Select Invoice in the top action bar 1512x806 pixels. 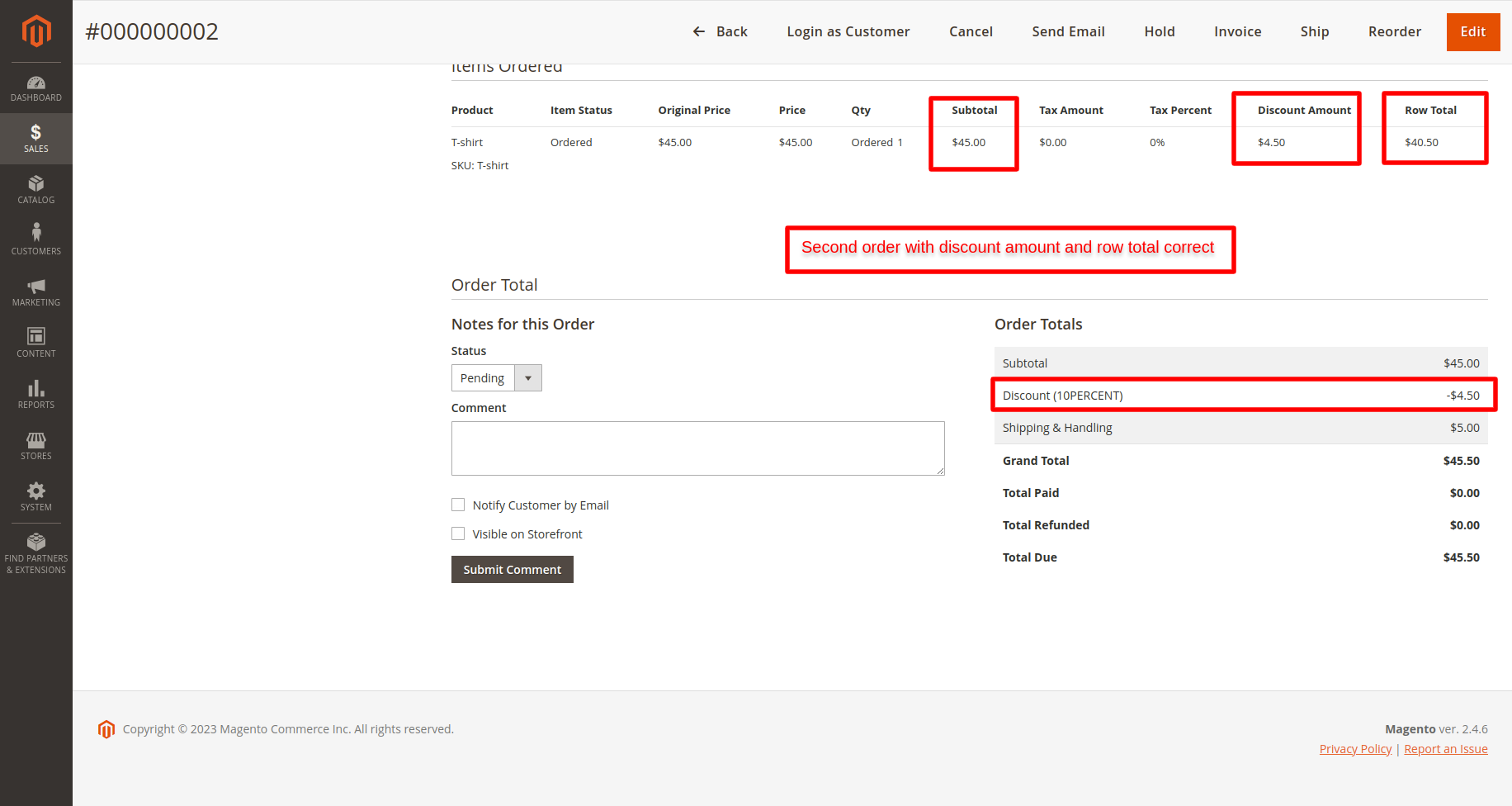click(1237, 31)
